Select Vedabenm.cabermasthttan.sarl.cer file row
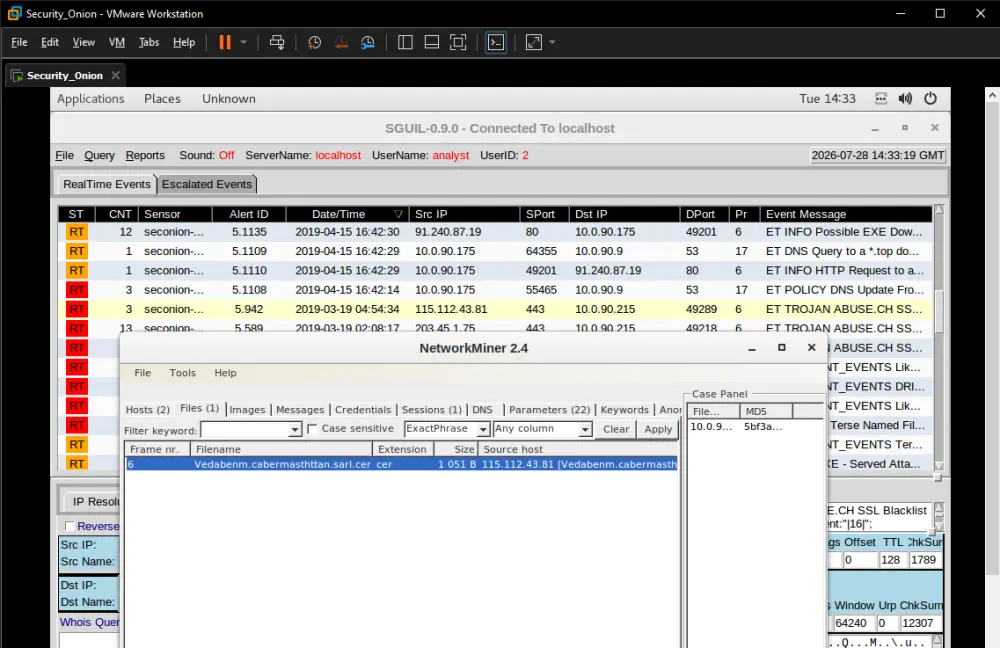The image size is (1000, 648). pyautogui.click(x=402, y=464)
